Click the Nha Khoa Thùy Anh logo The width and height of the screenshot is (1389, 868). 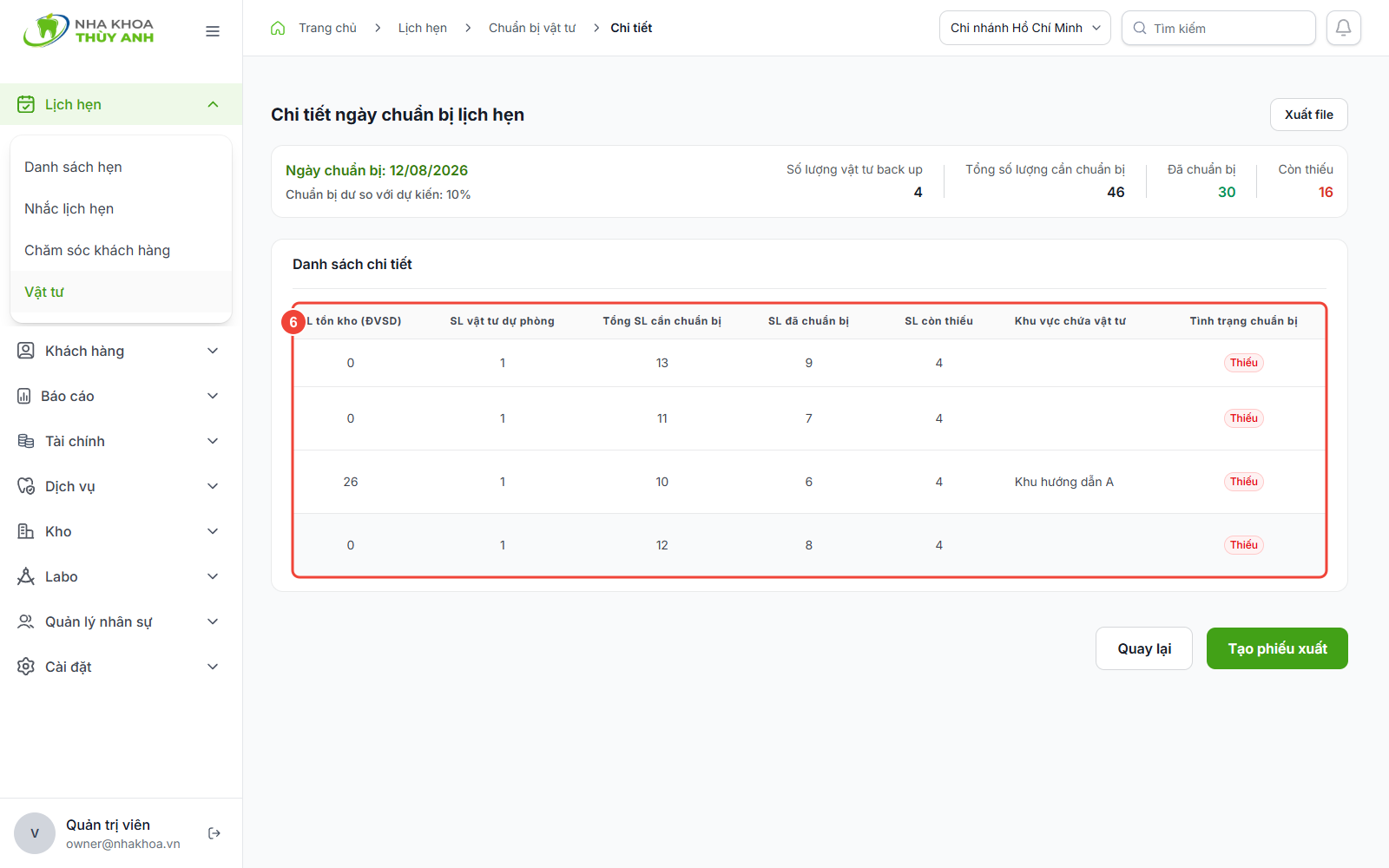click(89, 30)
